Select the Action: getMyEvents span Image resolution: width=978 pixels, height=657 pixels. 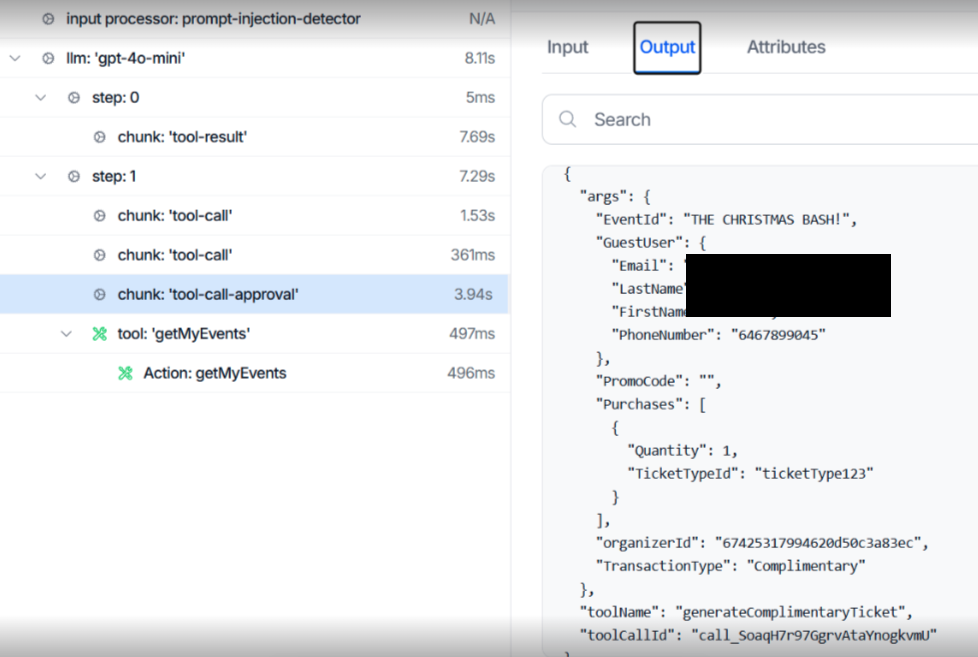click(250, 372)
